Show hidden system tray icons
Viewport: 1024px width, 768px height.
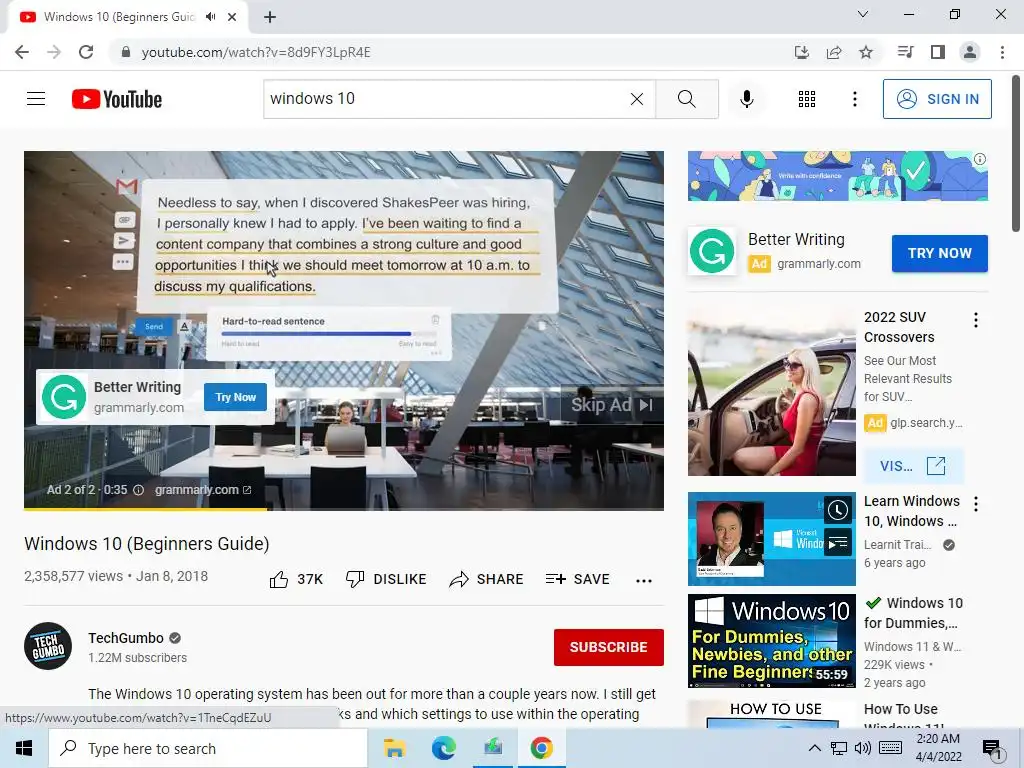point(814,748)
